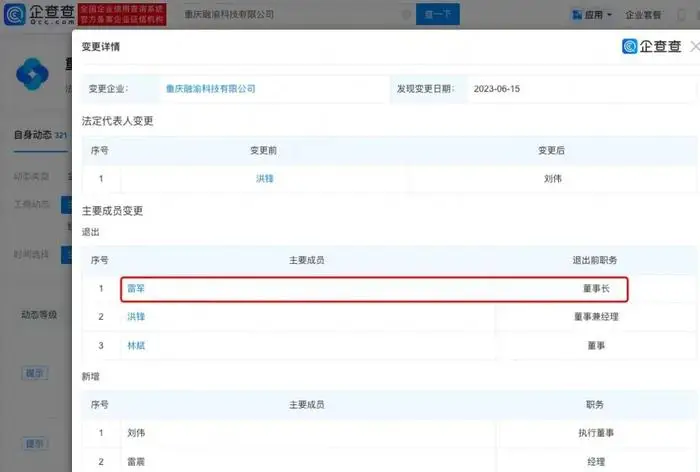This screenshot has height=472, width=700.
Task: Click the blue 查一下 search button
Action: 438,14
